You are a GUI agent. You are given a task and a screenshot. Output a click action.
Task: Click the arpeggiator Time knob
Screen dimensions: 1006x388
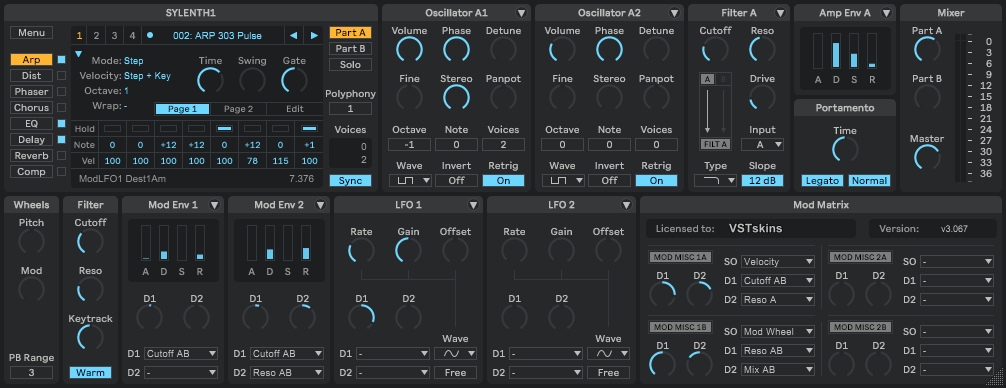click(x=210, y=80)
